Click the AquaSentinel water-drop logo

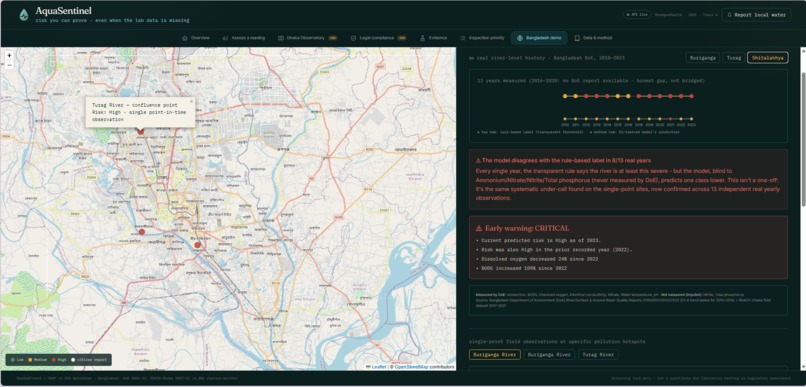pyautogui.click(x=24, y=15)
